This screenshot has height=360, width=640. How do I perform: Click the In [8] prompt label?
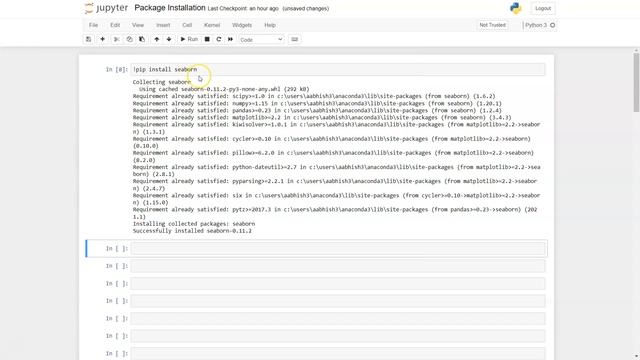(x=117, y=69)
